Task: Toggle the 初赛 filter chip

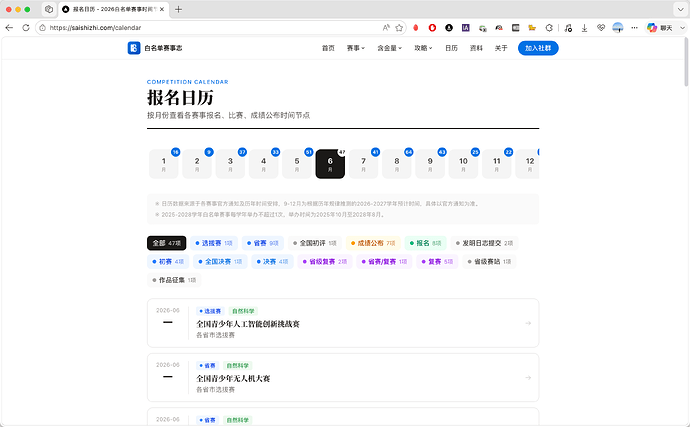Action: 168,261
